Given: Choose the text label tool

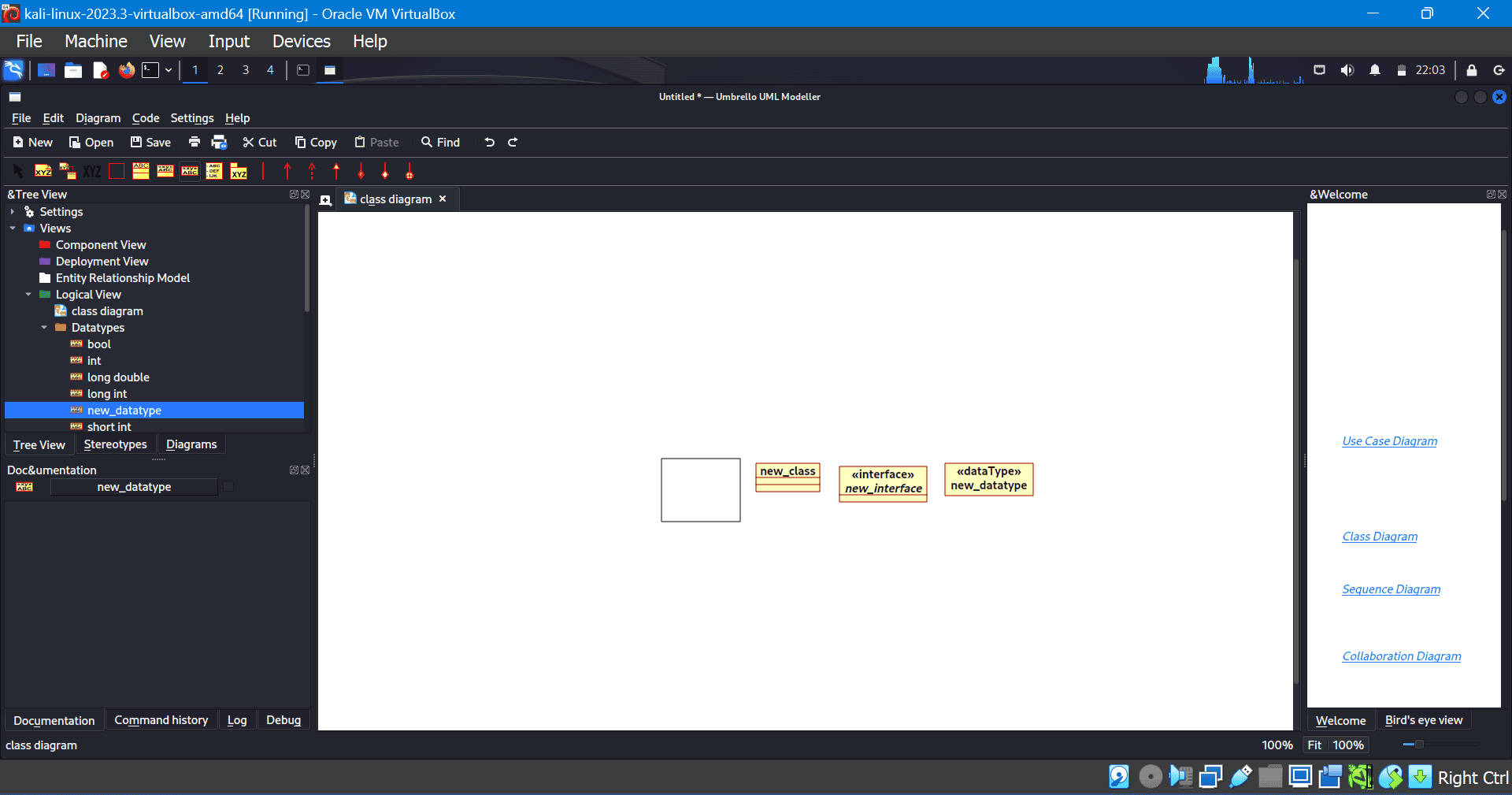Looking at the screenshot, I should click(x=92, y=171).
